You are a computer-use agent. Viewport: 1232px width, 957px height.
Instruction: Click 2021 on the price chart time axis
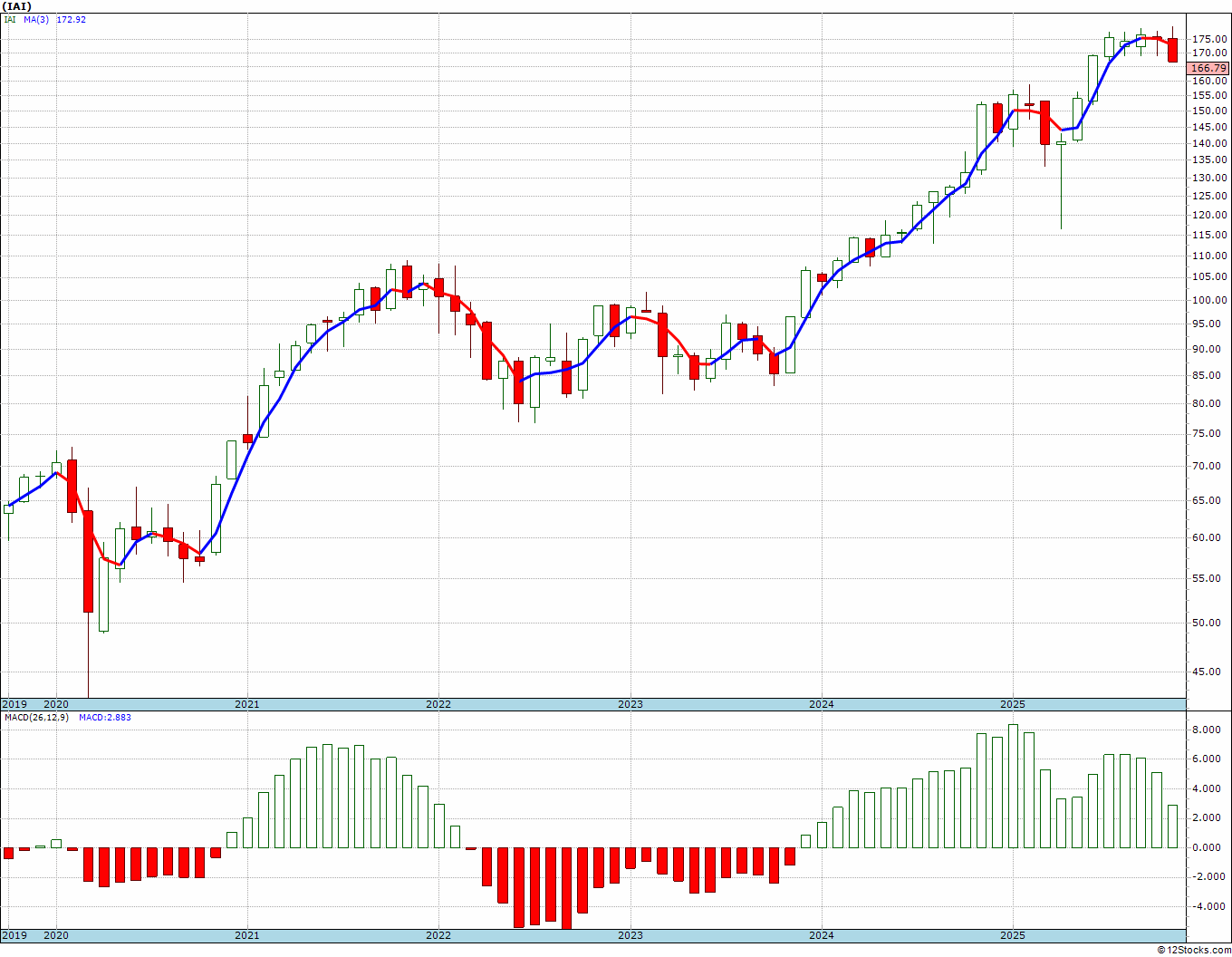click(x=247, y=704)
